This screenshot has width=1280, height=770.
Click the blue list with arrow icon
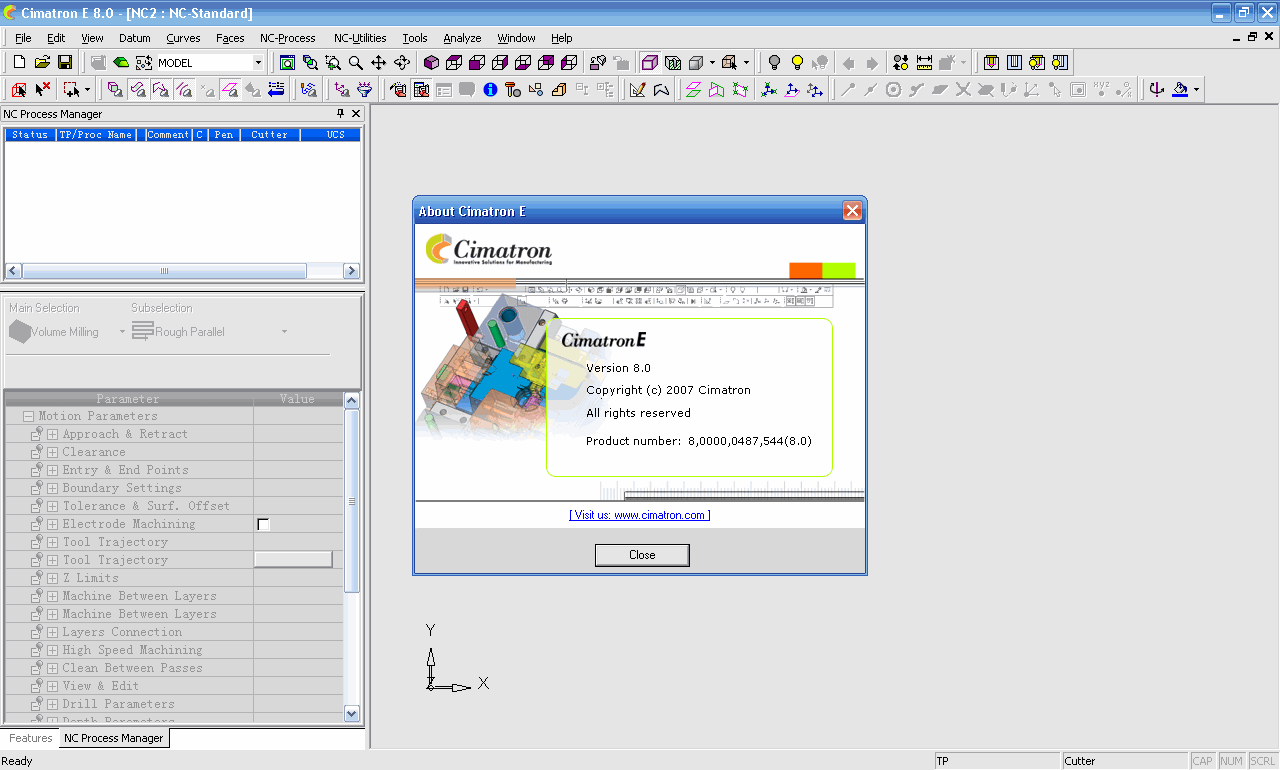tap(276, 89)
